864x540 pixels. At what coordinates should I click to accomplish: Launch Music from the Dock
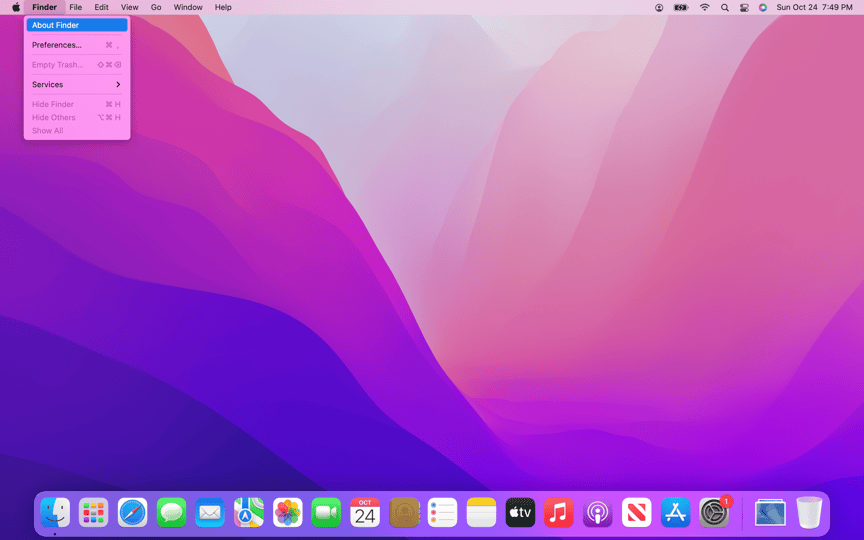click(559, 512)
